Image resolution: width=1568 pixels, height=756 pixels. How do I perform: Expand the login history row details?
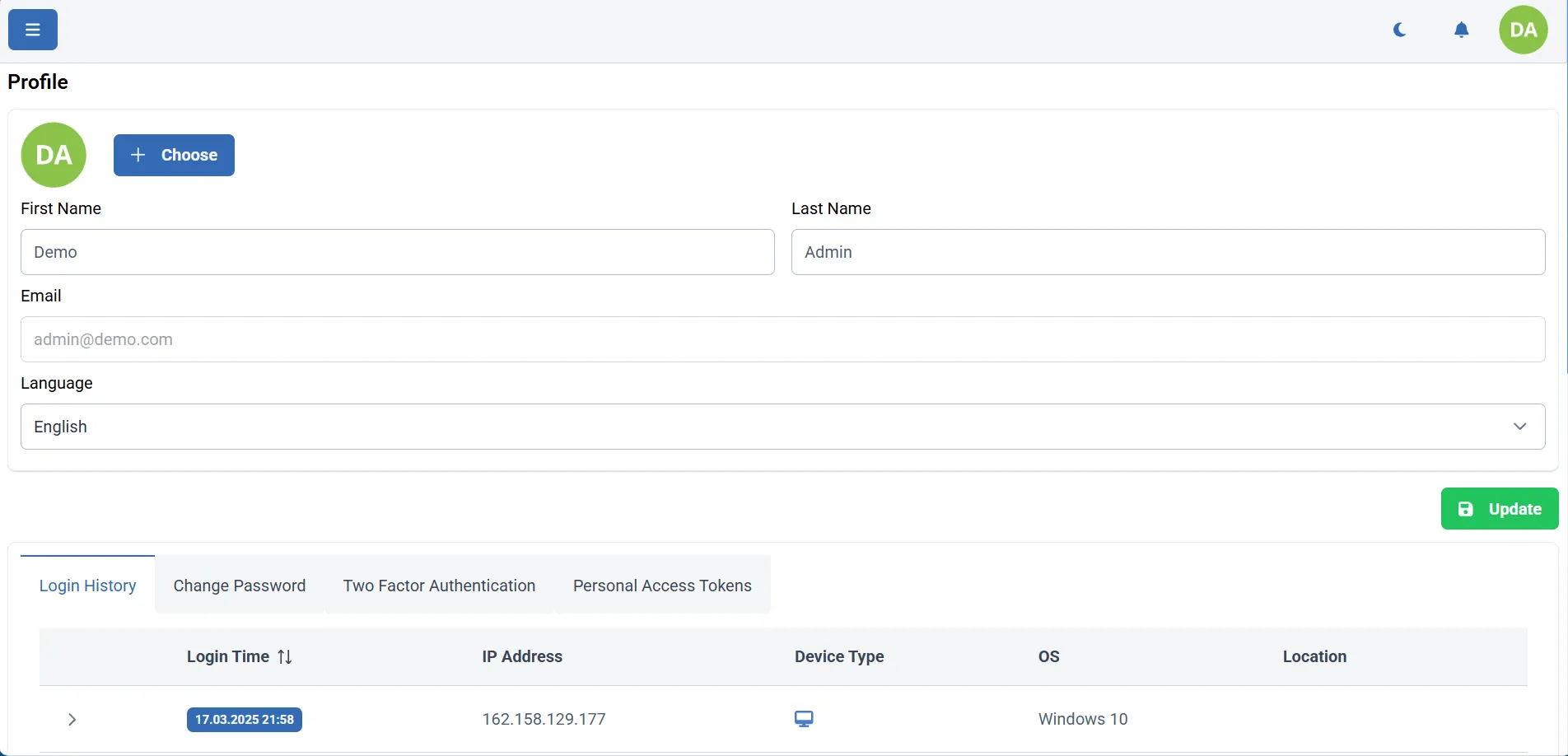click(72, 719)
